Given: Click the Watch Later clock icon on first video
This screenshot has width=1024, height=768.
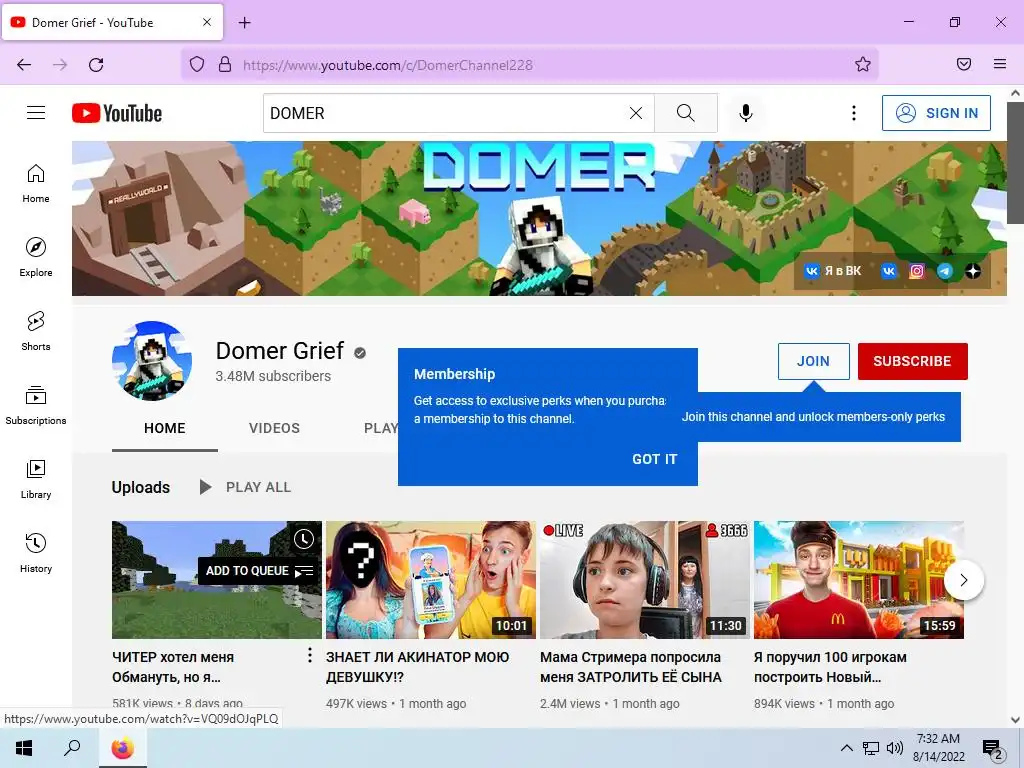Looking at the screenshot, I should coord(304,539).
